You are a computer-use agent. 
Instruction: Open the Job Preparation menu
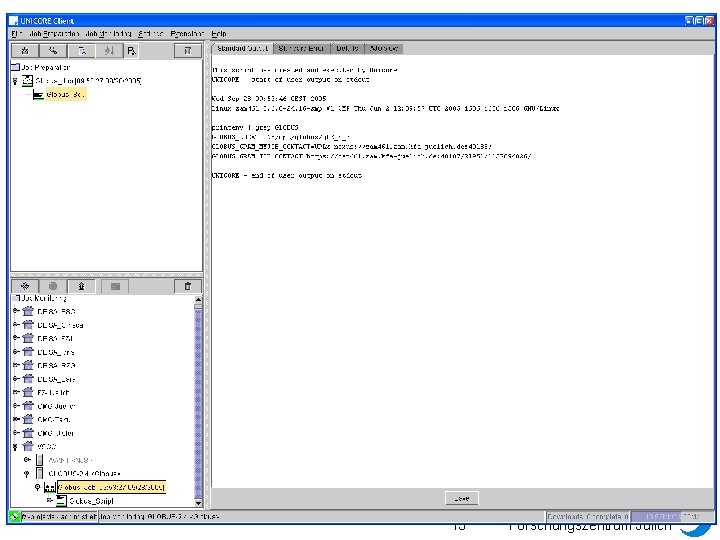pos(54,34)
